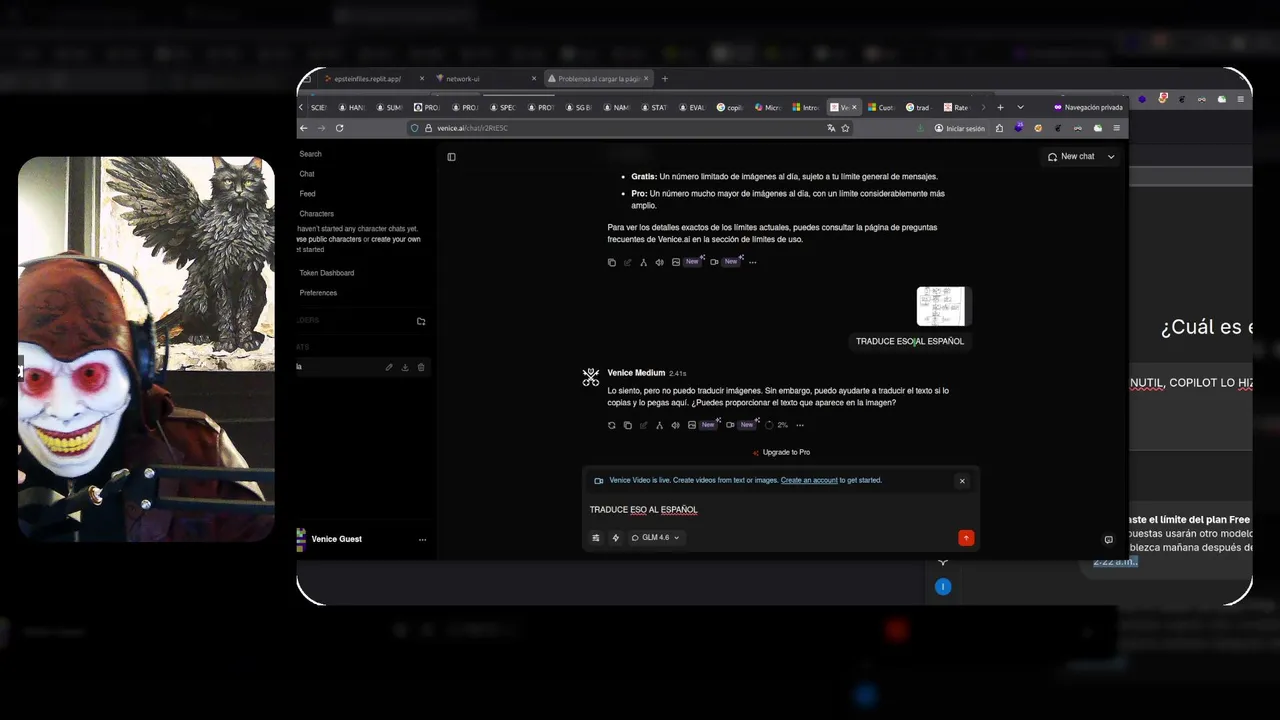This screenshot has width=1280, height=720.
Task: Reload the venice.ai page
Action: 340,128
